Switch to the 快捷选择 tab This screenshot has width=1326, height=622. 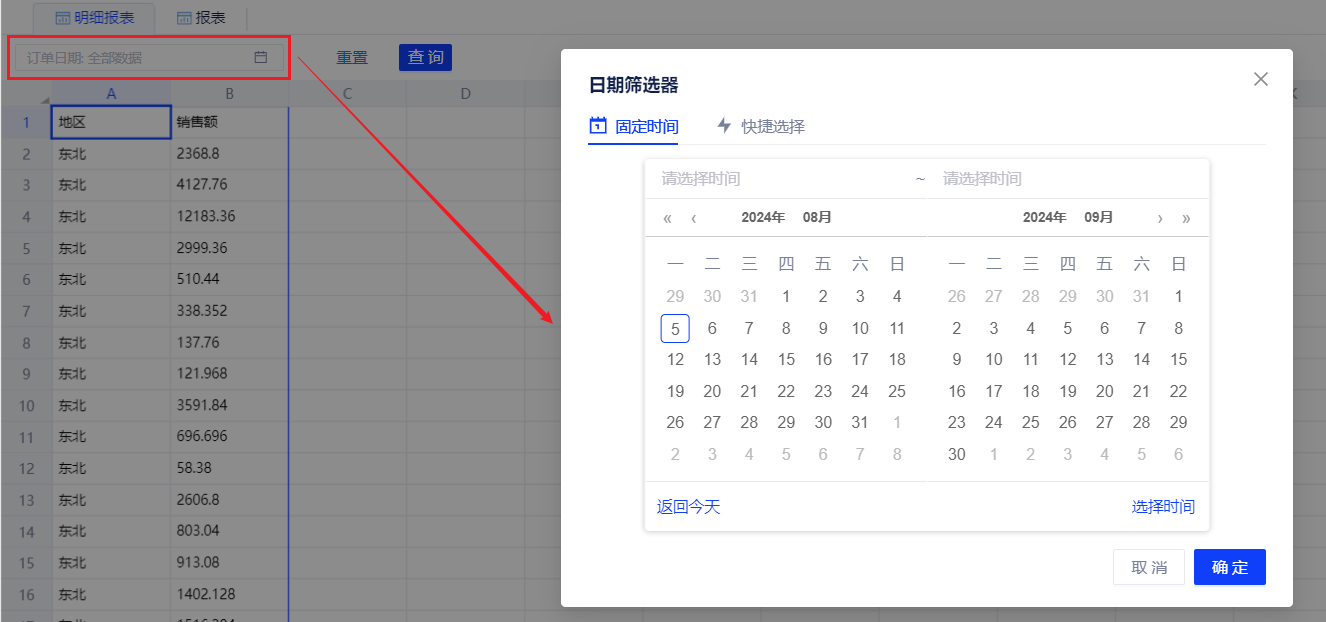point(761,126)
